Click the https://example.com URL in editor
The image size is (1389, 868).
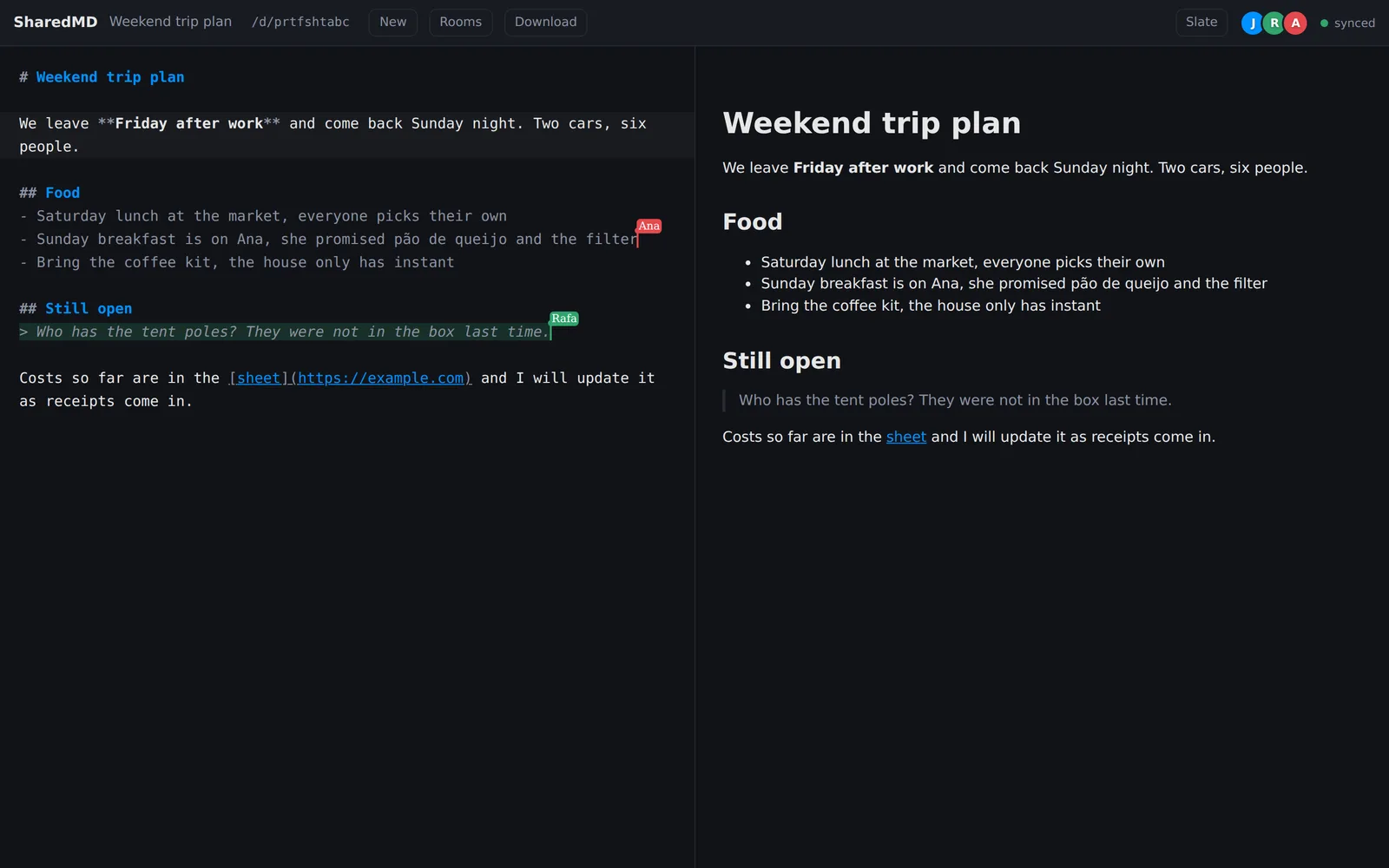tap(380, 378)
